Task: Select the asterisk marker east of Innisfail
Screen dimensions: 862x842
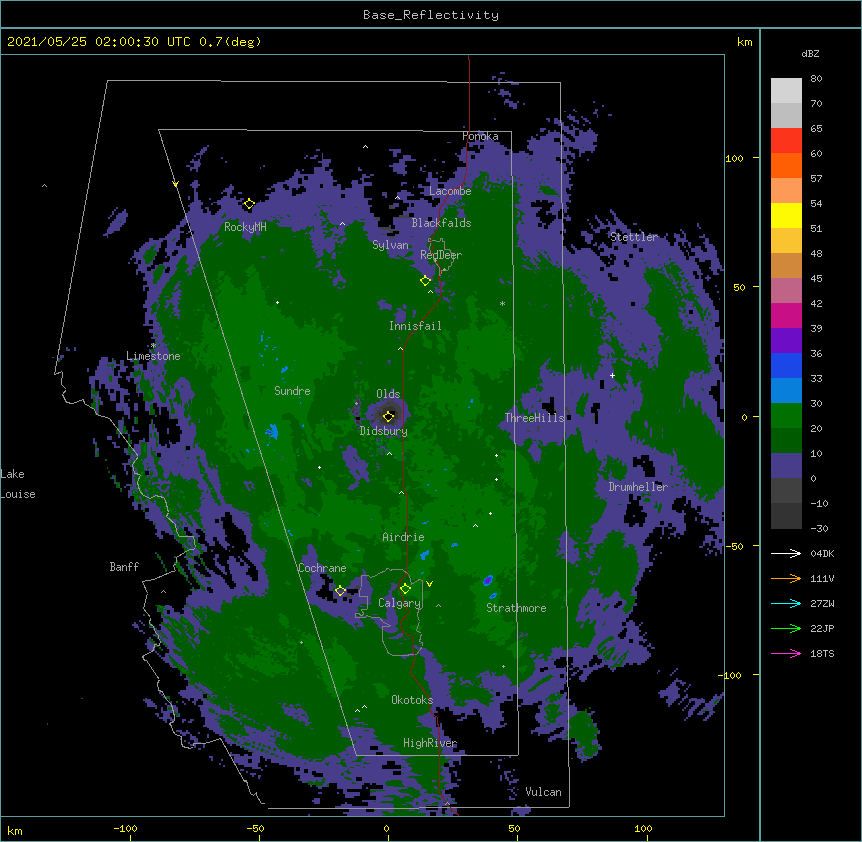Action: pos(502,303)
